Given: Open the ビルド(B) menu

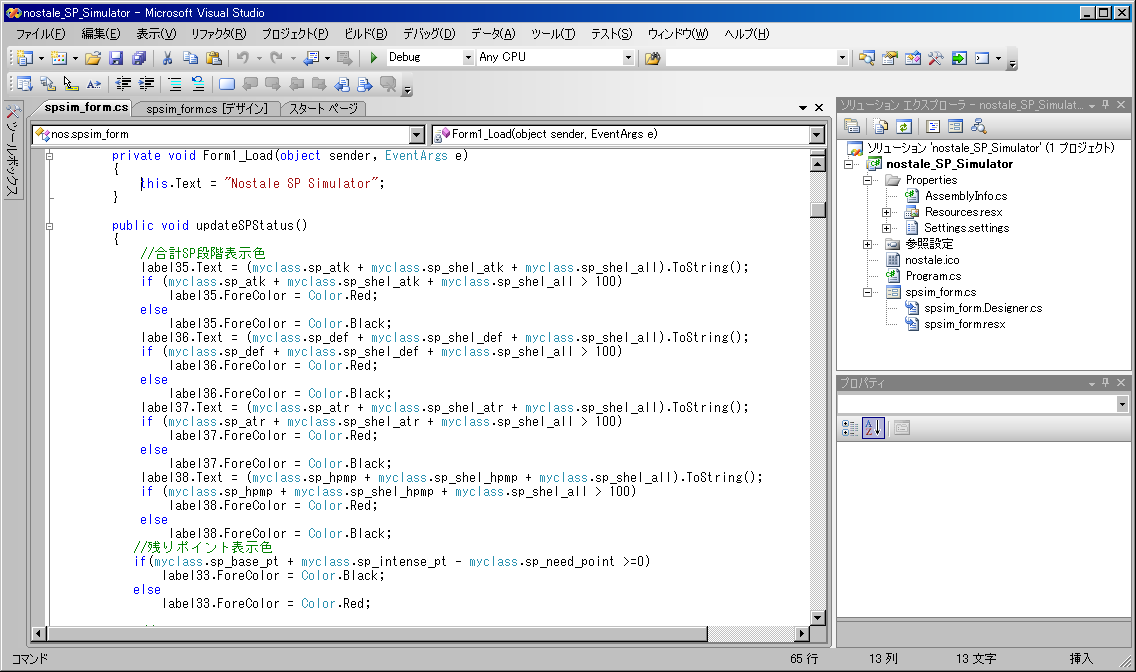Looking at the screenshot, I should tap(365, 34).
